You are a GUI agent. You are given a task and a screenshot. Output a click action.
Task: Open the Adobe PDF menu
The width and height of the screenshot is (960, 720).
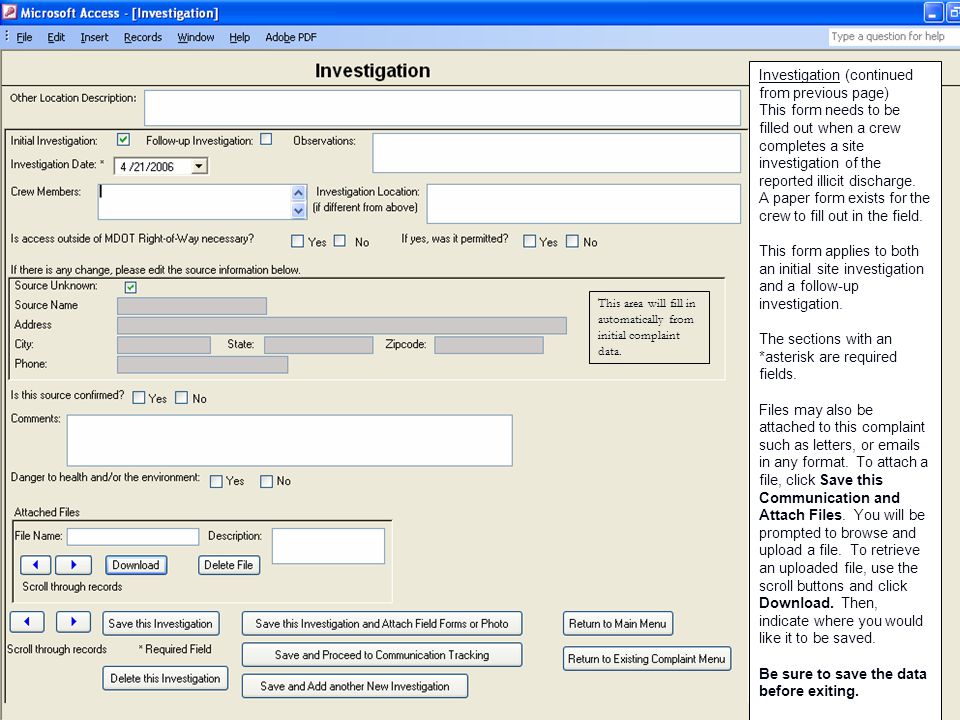coord(291,37)
